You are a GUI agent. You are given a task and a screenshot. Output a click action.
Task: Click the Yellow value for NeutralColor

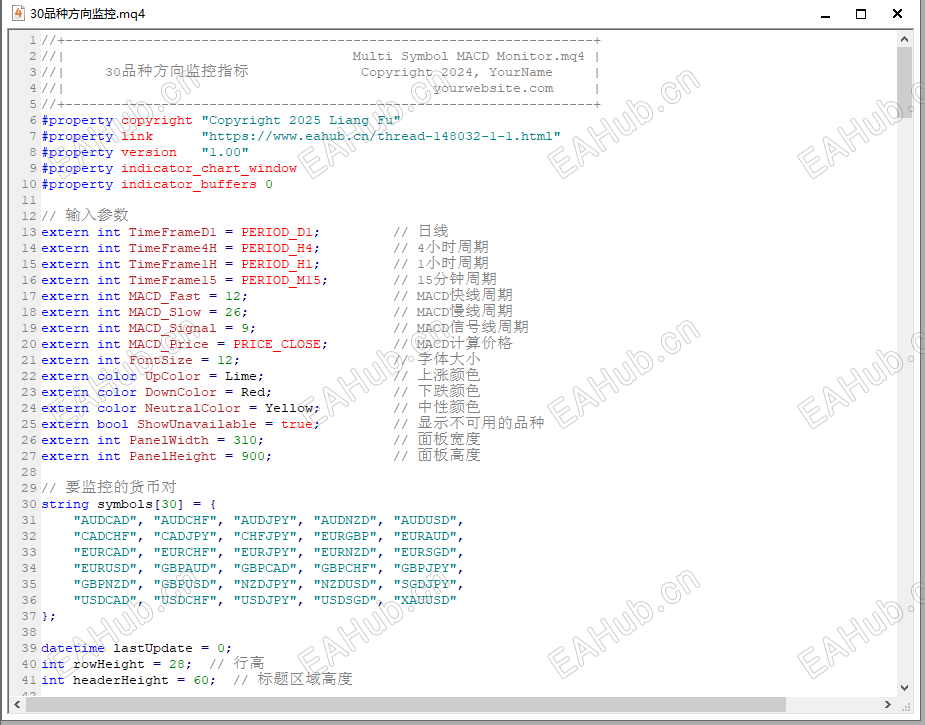point(292,407)
